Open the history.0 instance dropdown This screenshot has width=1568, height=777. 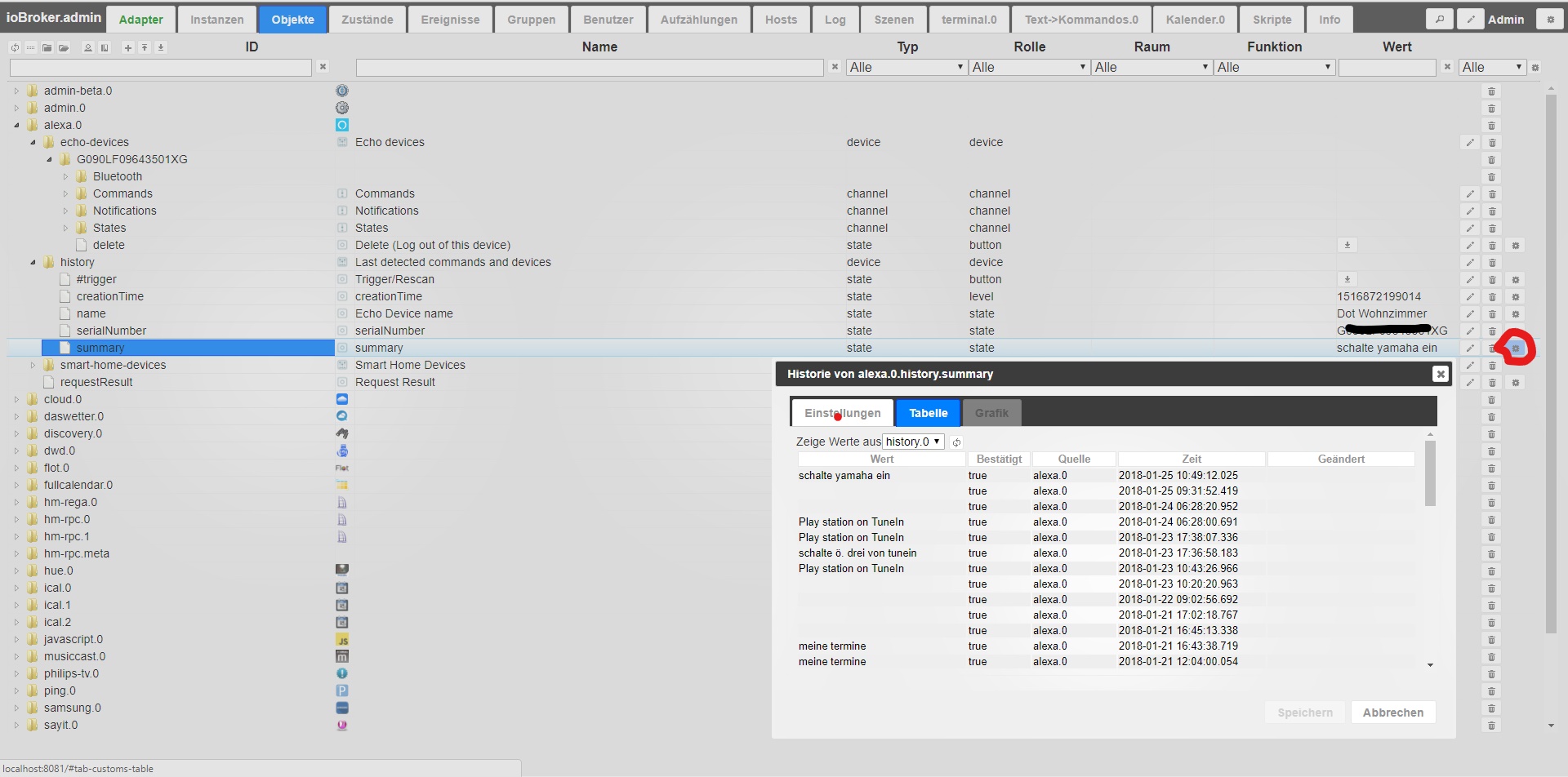(913, 442)
